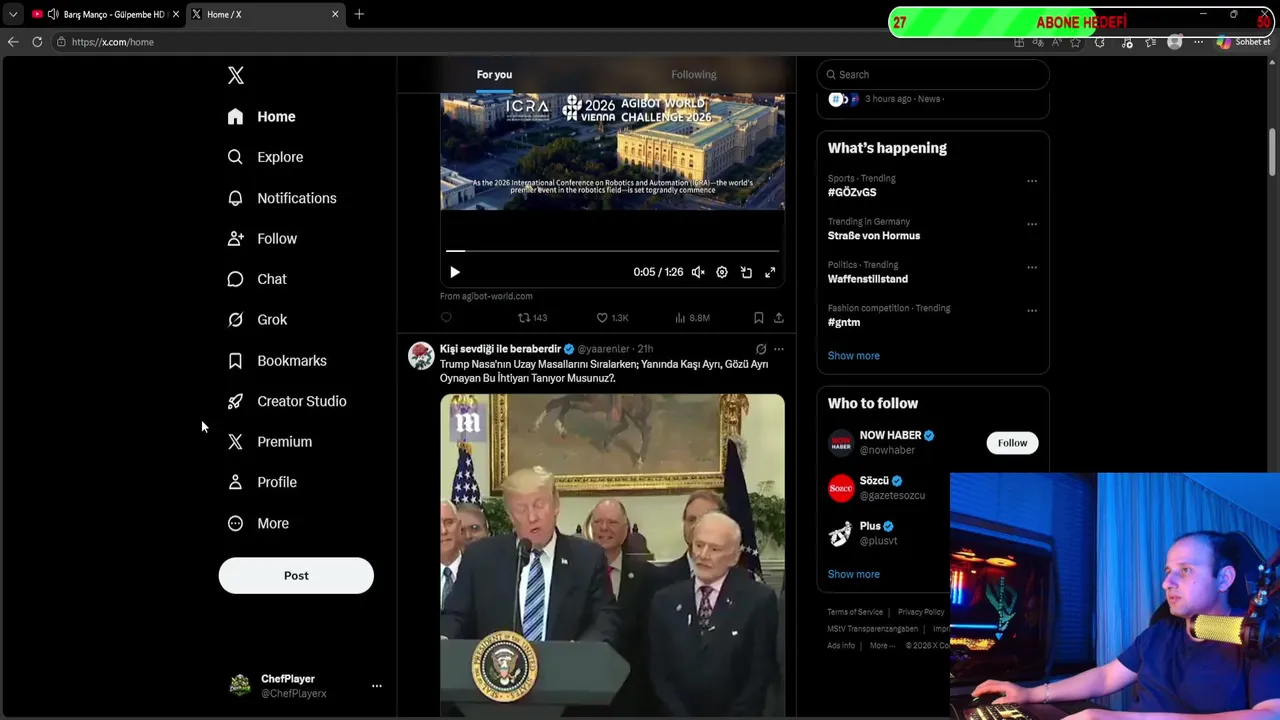Open Straße von Hormus trend
Viewport: 1280px width, 720px height.
coord(874,236)
